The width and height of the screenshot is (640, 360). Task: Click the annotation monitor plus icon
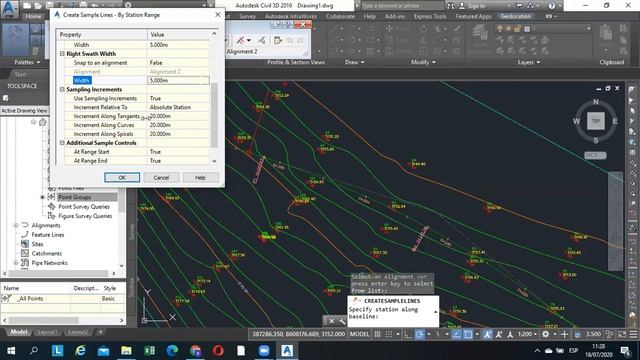[564, 334]
